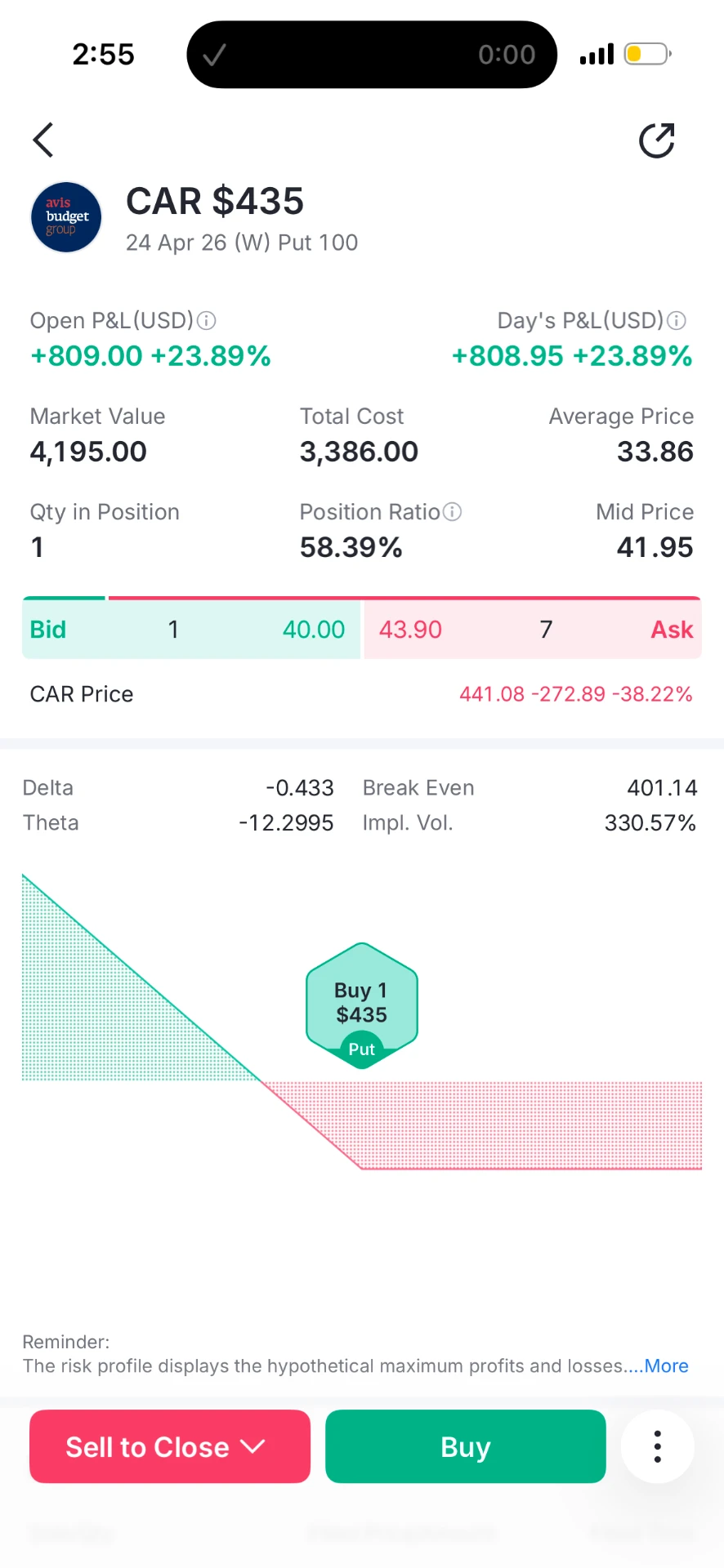Select the Bid price 40.00
Image resolution: width=724 pixels, height=1568 pixels.
tap(314, 630)
